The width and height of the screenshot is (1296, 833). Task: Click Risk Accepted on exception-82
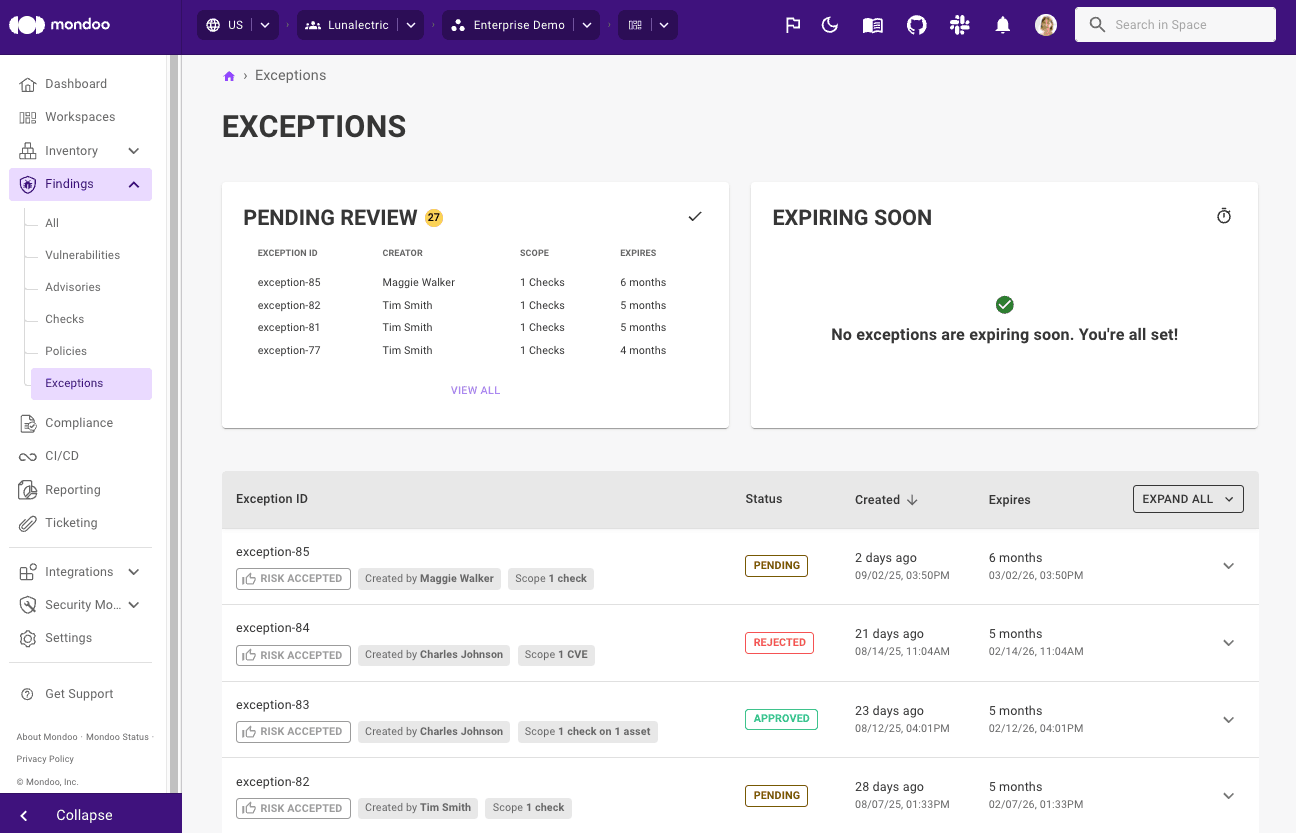pyautogui.click(x=293, y=808)
